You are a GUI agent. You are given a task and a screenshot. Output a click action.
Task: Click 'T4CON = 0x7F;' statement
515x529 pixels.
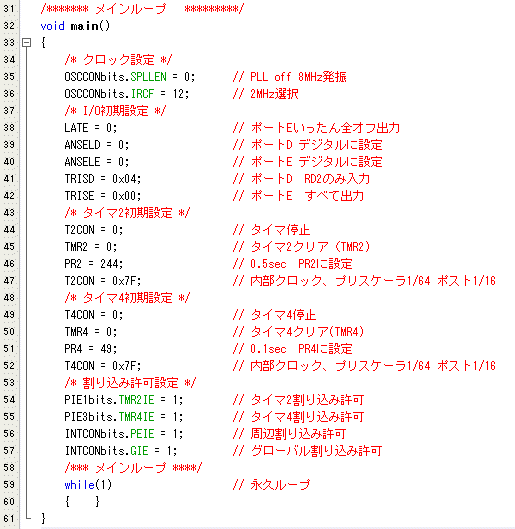(x=103, y=366)
